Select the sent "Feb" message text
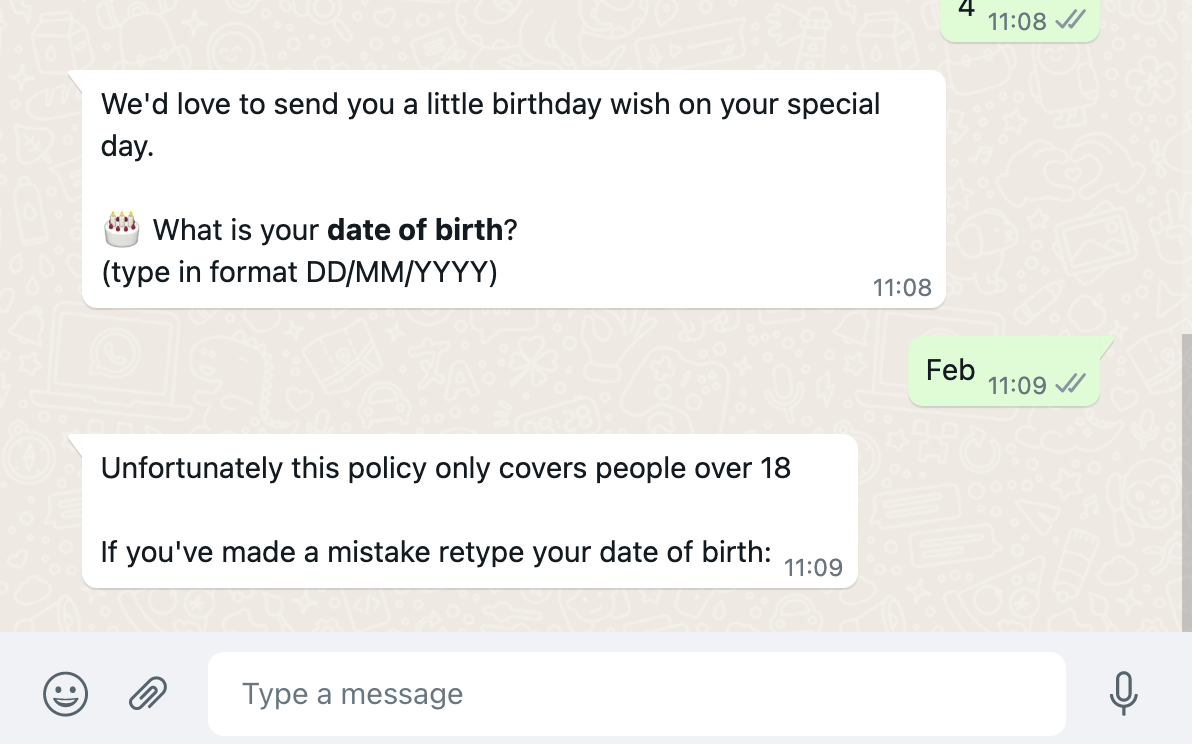1192x744 pixels. (950, 370)
